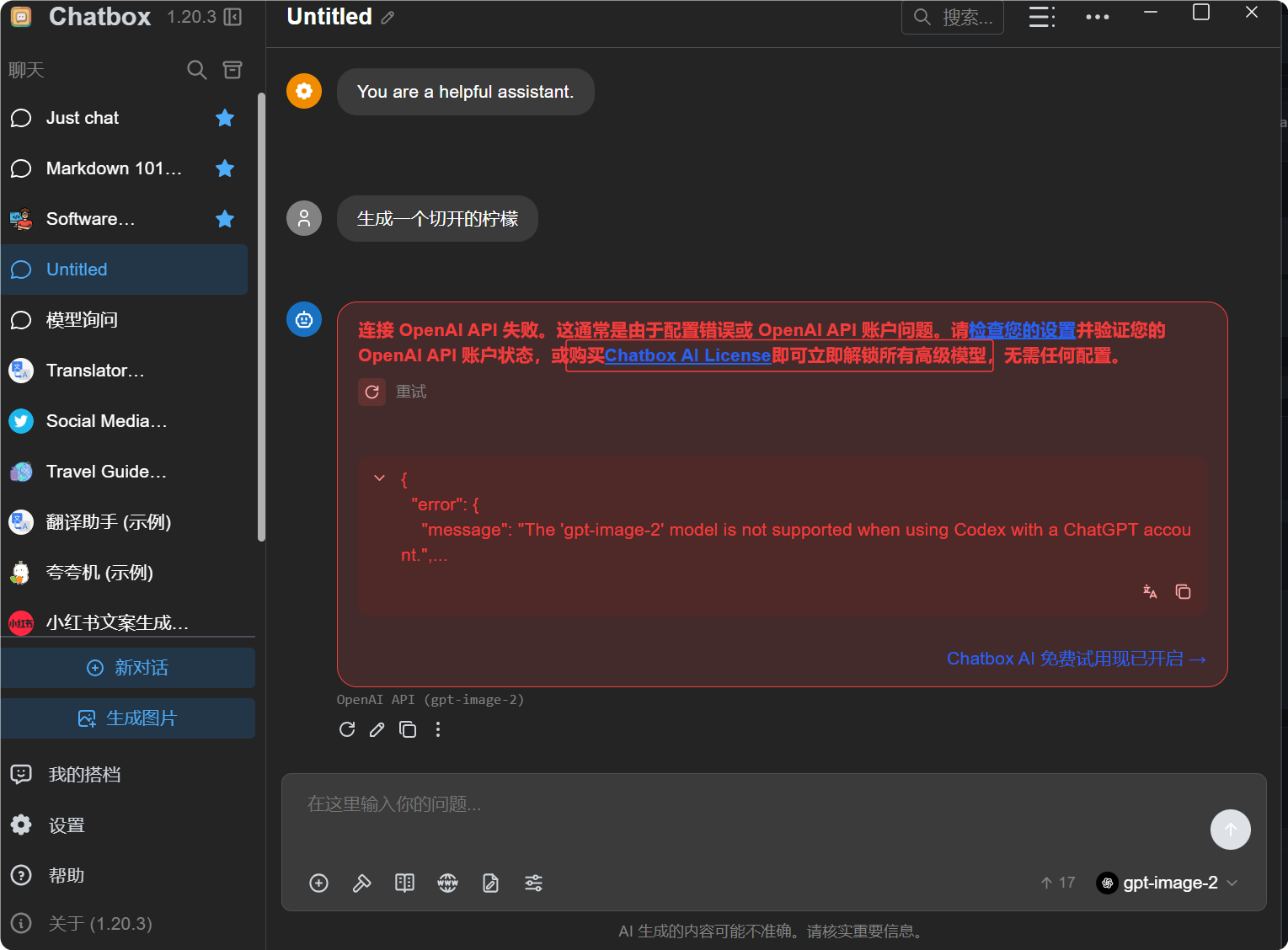Click the blue assistant robot avatar
The height and width of the screenshot is (950, 1288).
(x=304, y=319)
